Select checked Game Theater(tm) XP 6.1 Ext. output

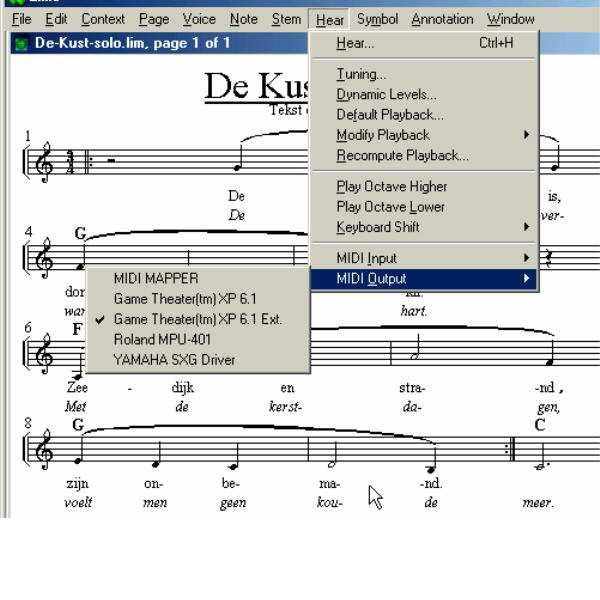coord(198,319)
